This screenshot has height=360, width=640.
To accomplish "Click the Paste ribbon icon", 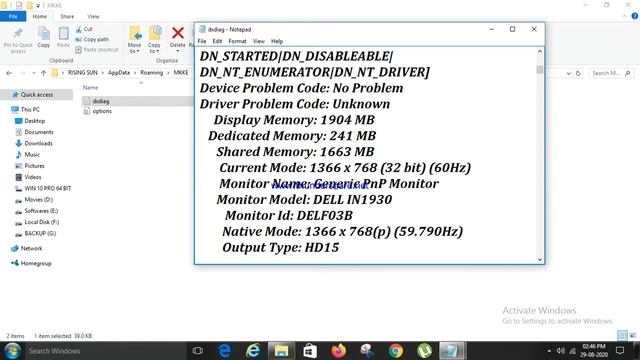I will (x=63, y=33).
